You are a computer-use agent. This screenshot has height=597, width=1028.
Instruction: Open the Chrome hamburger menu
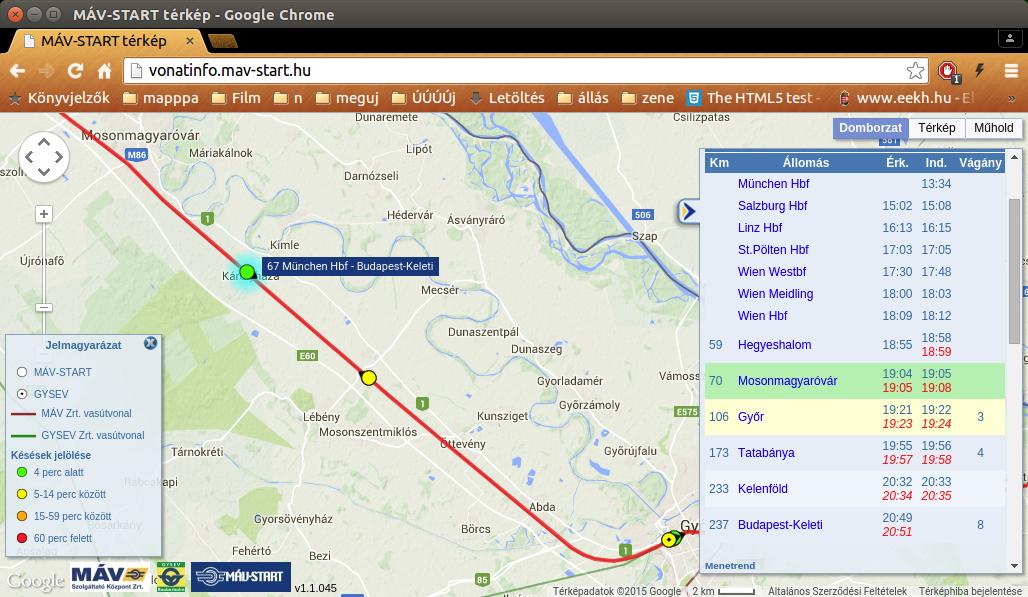click(1011, 70)
